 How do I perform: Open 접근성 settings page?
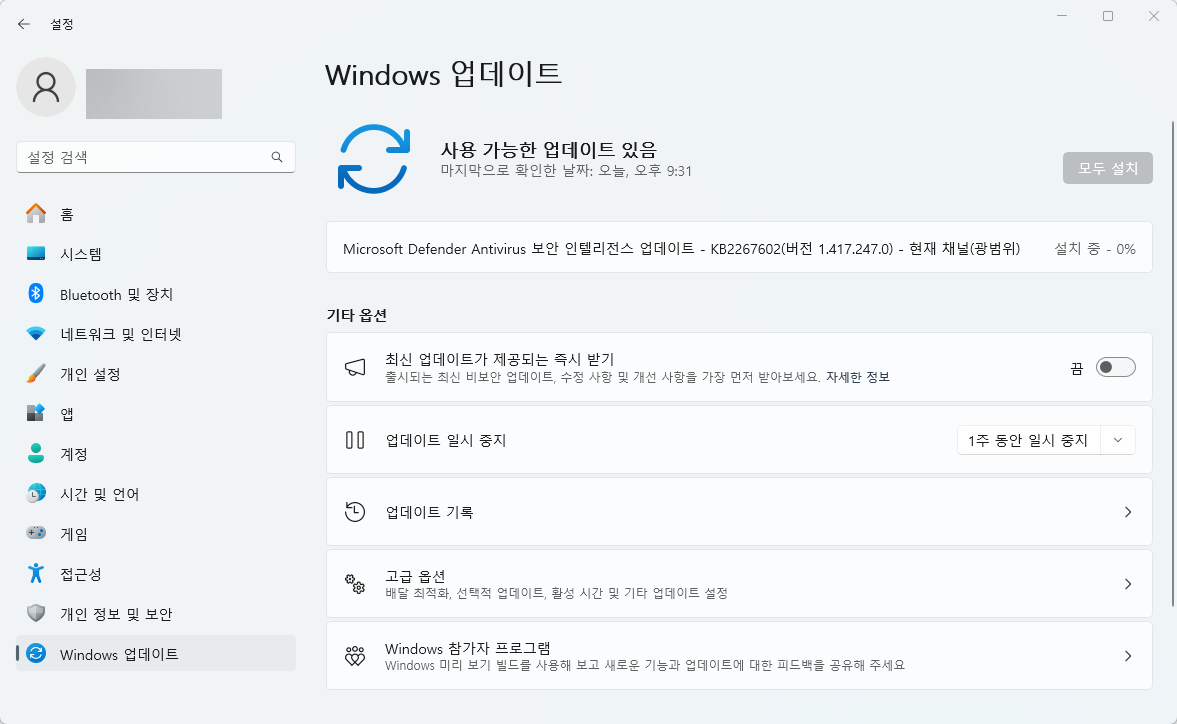[156, 574]
